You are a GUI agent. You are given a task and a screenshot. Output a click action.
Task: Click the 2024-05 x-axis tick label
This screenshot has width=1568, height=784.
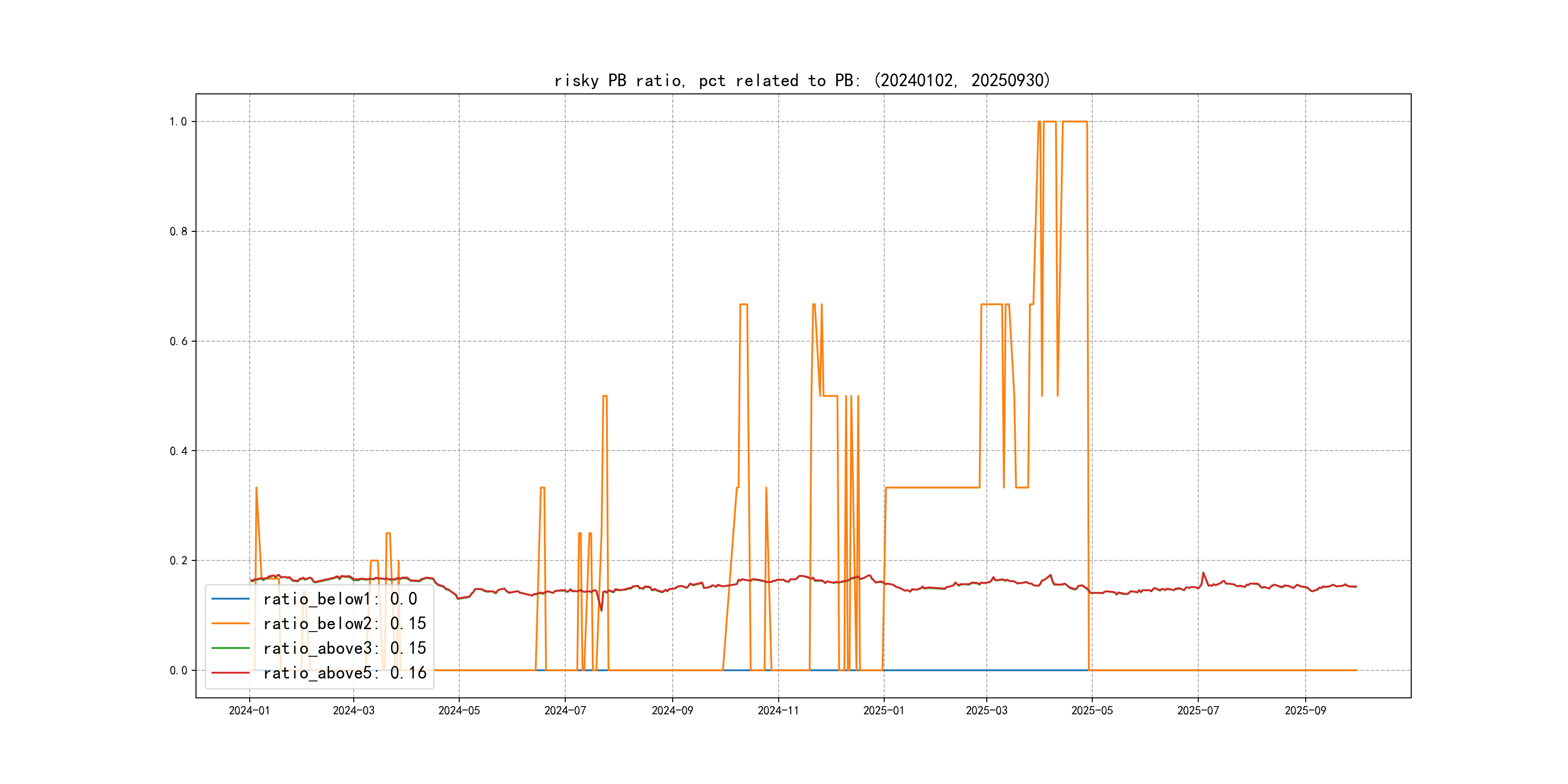[x=459, y=710]
